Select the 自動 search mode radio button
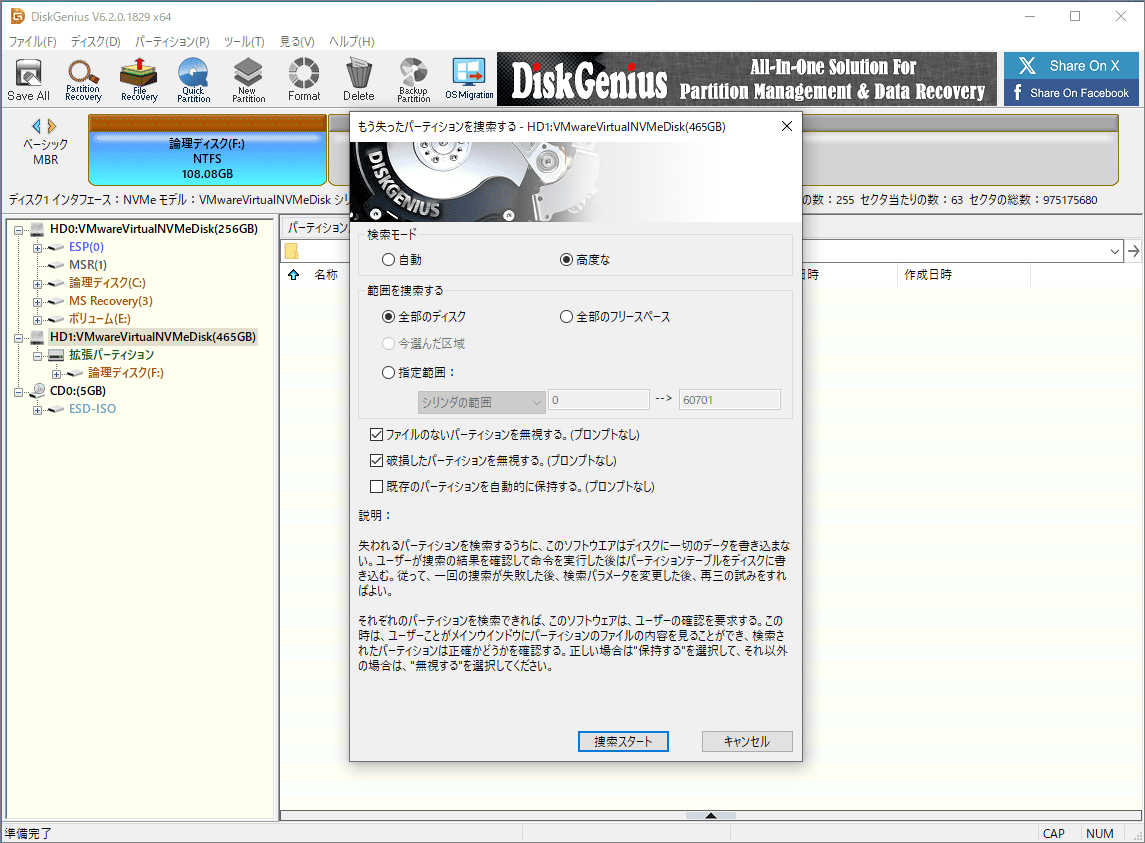1145x843 pixels. (388, 259)
